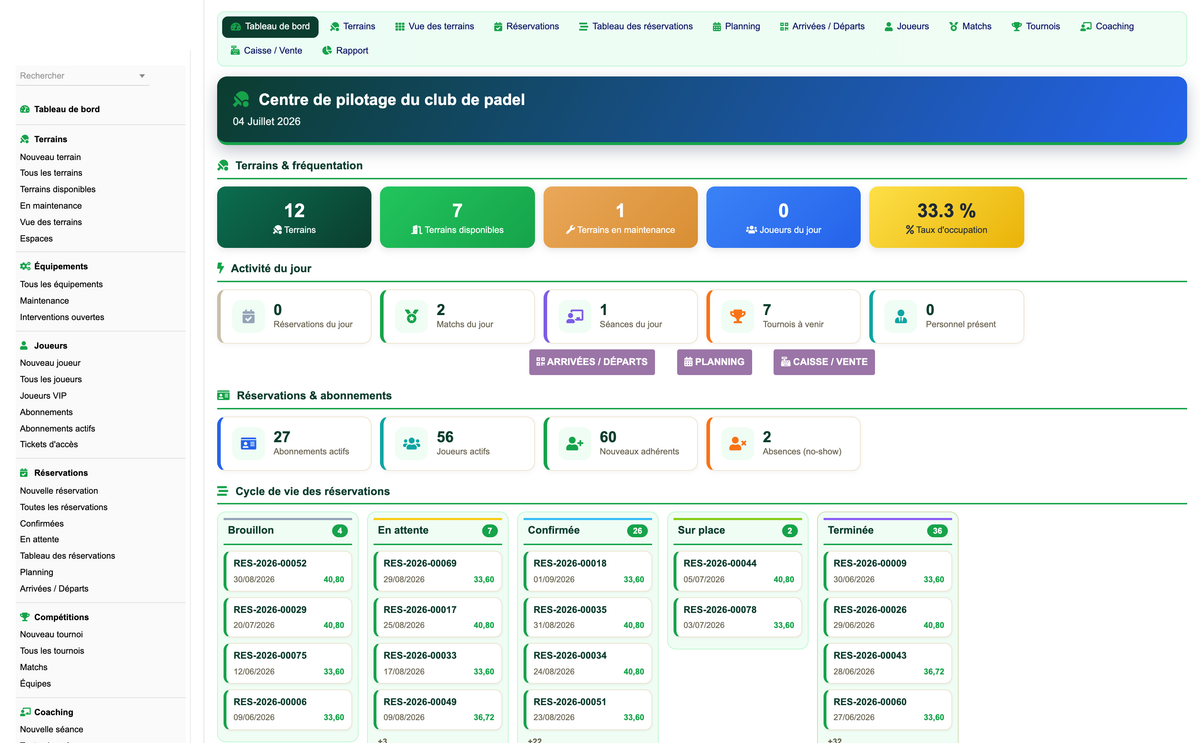1200x743 pixels.
Task: Click the date 04 Juillet 2026 in banner
Action: (267, 121)
